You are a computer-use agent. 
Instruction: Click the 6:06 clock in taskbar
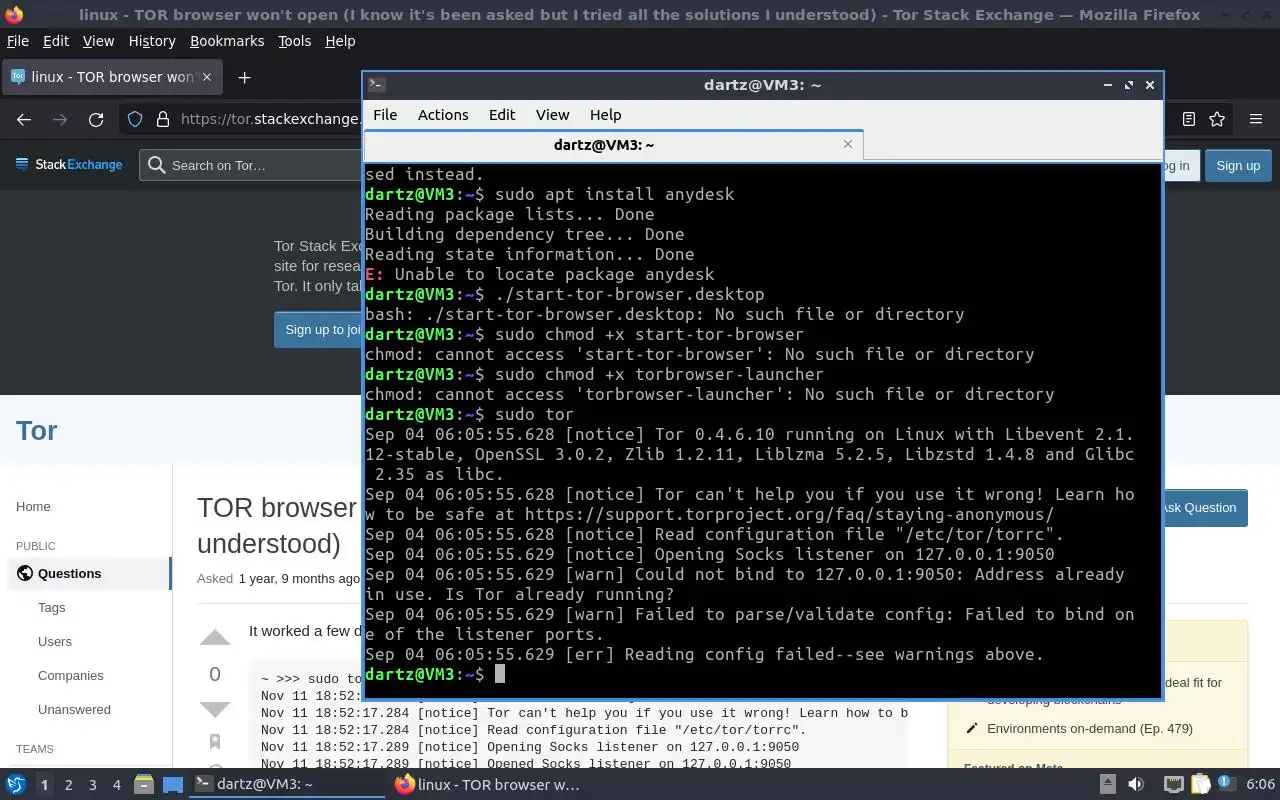click(x=1261, y=785)
